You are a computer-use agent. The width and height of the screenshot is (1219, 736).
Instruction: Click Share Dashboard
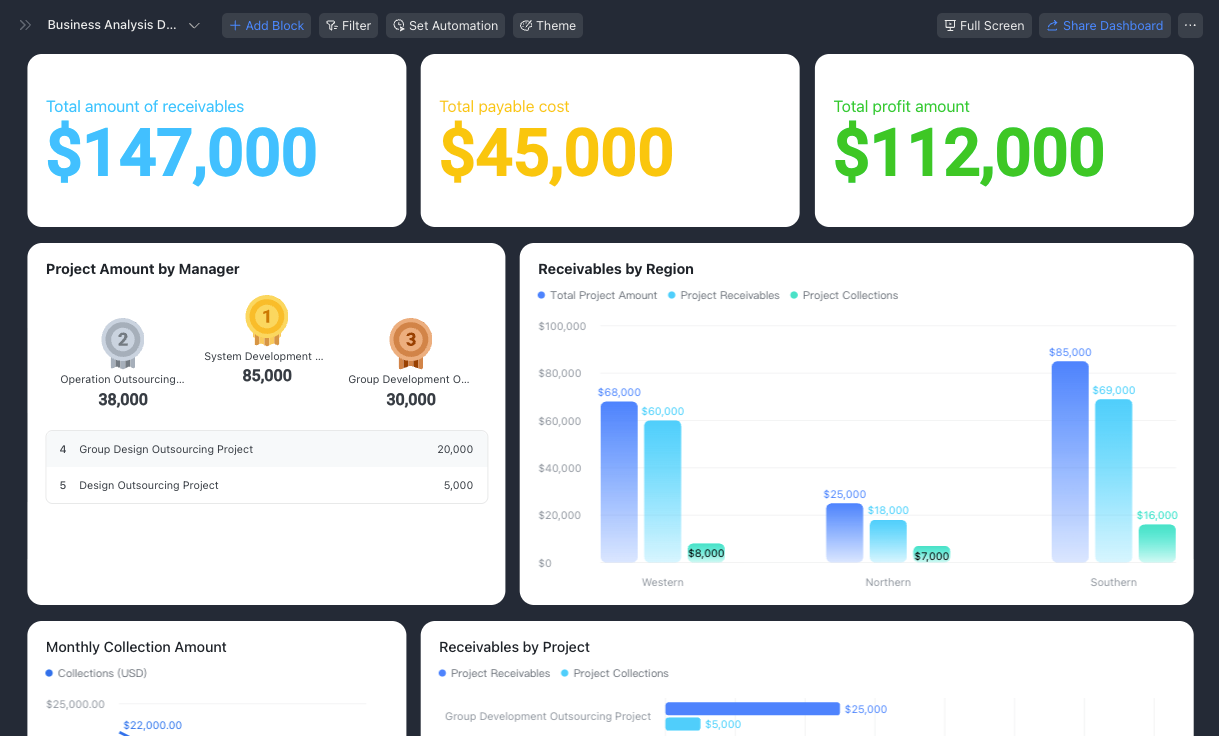pyautogui.click(x=1105, y=25)
